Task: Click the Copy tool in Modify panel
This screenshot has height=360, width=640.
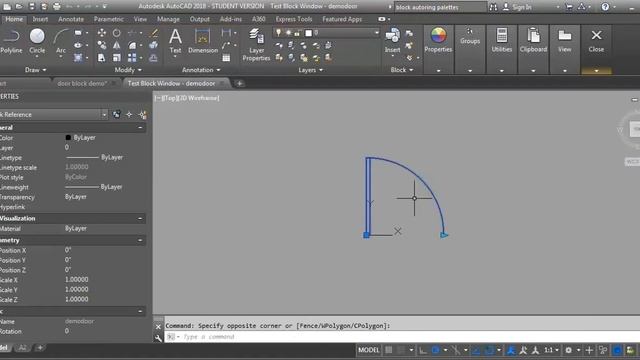Action: click(102, 45)
